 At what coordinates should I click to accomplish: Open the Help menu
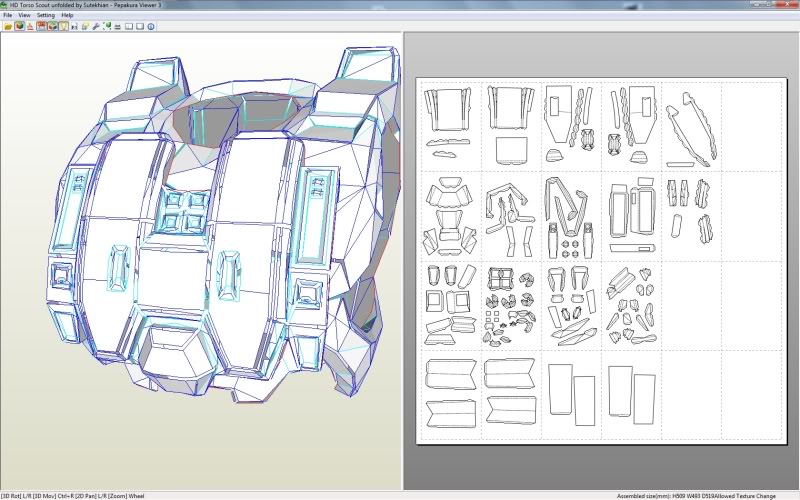(x=67, y=15)
